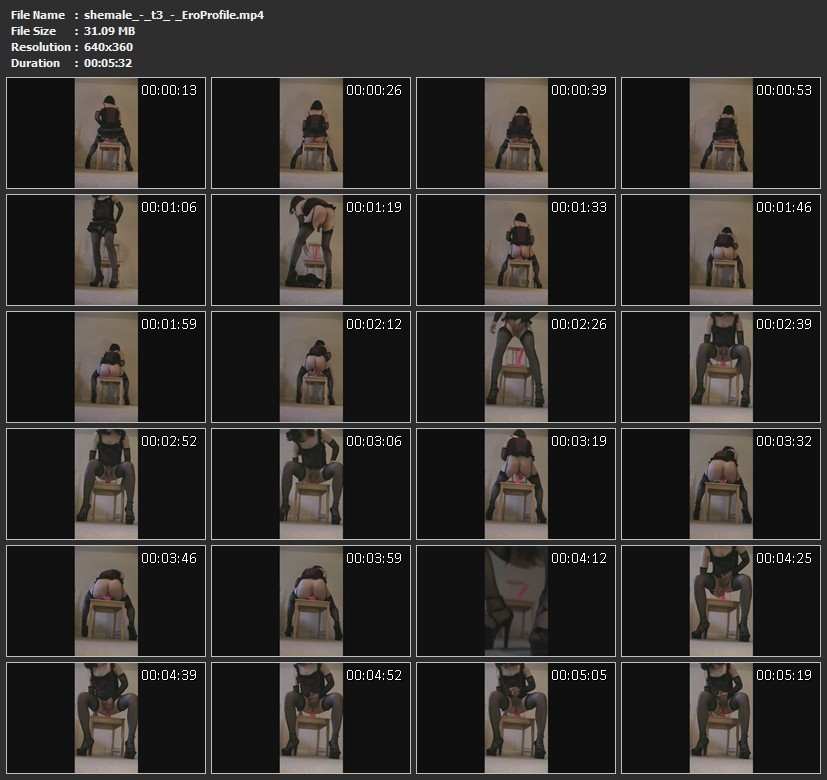The height and width of the screenshot is (780, 827).
Task: Click the 00:05:32 duration value
Action: point(108,63)
